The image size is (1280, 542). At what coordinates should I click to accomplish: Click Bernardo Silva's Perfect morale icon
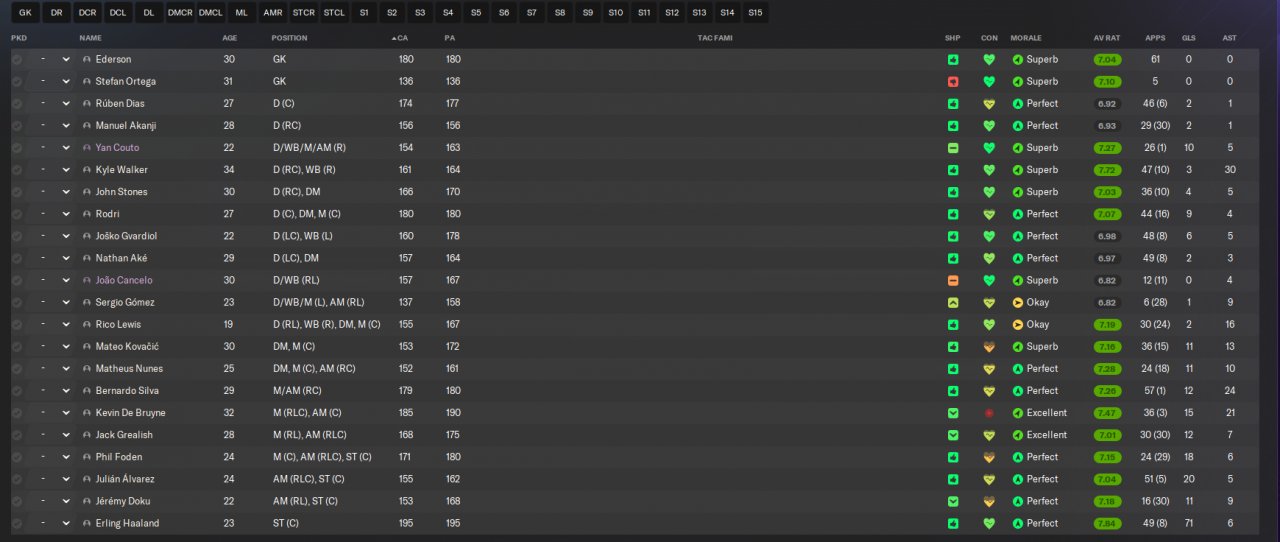1018,391
